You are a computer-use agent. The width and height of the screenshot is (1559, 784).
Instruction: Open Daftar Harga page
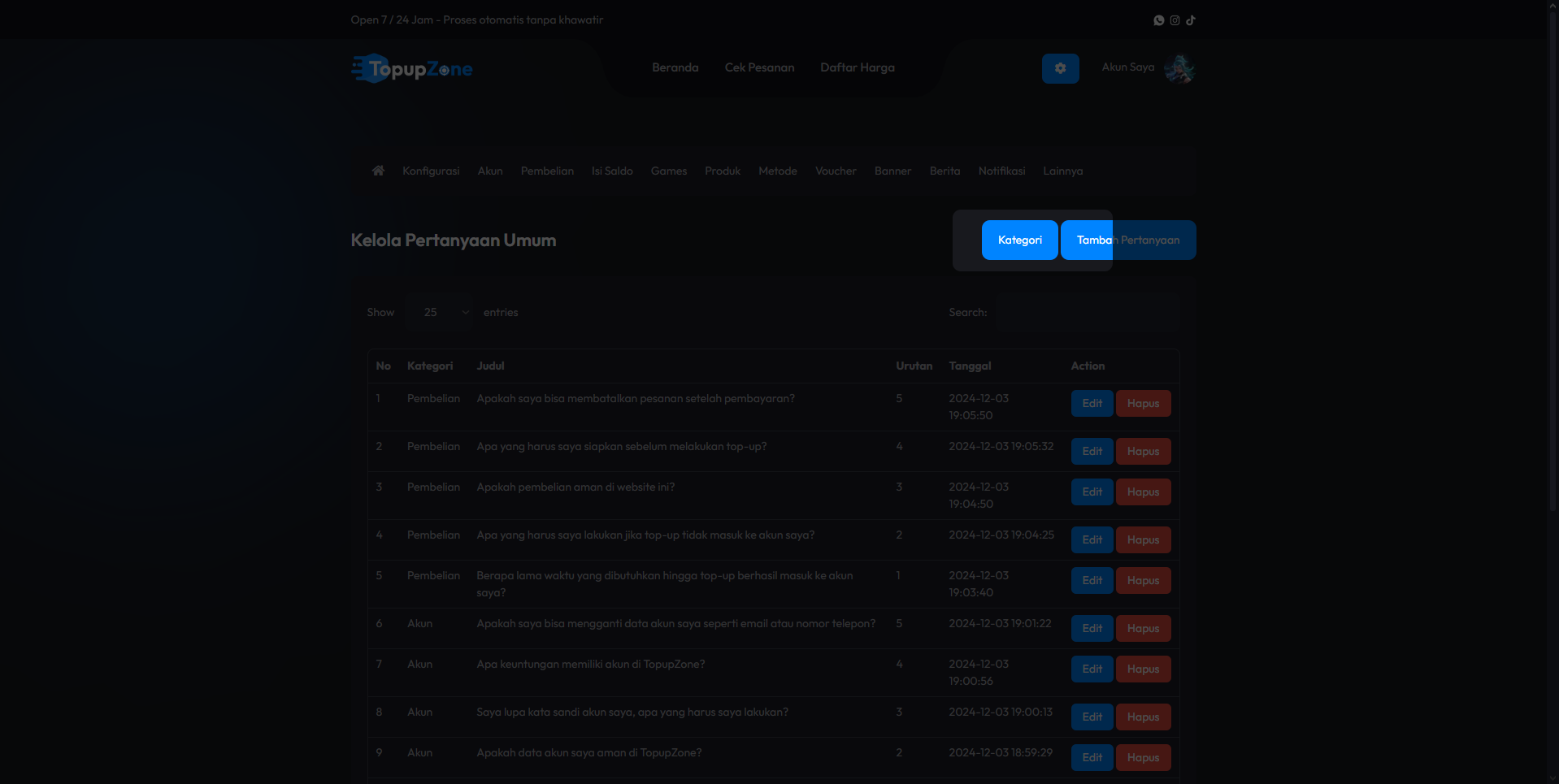[x=858, y=67]
